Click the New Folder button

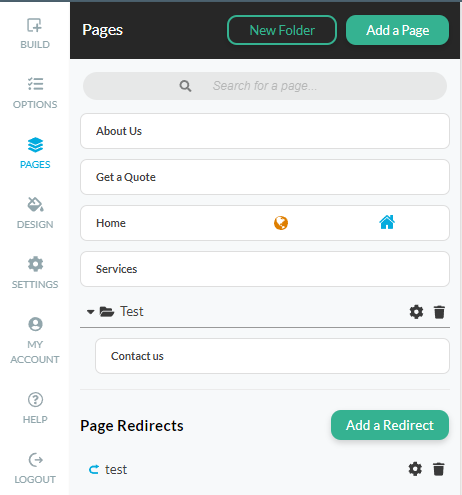tap(282, 30)
